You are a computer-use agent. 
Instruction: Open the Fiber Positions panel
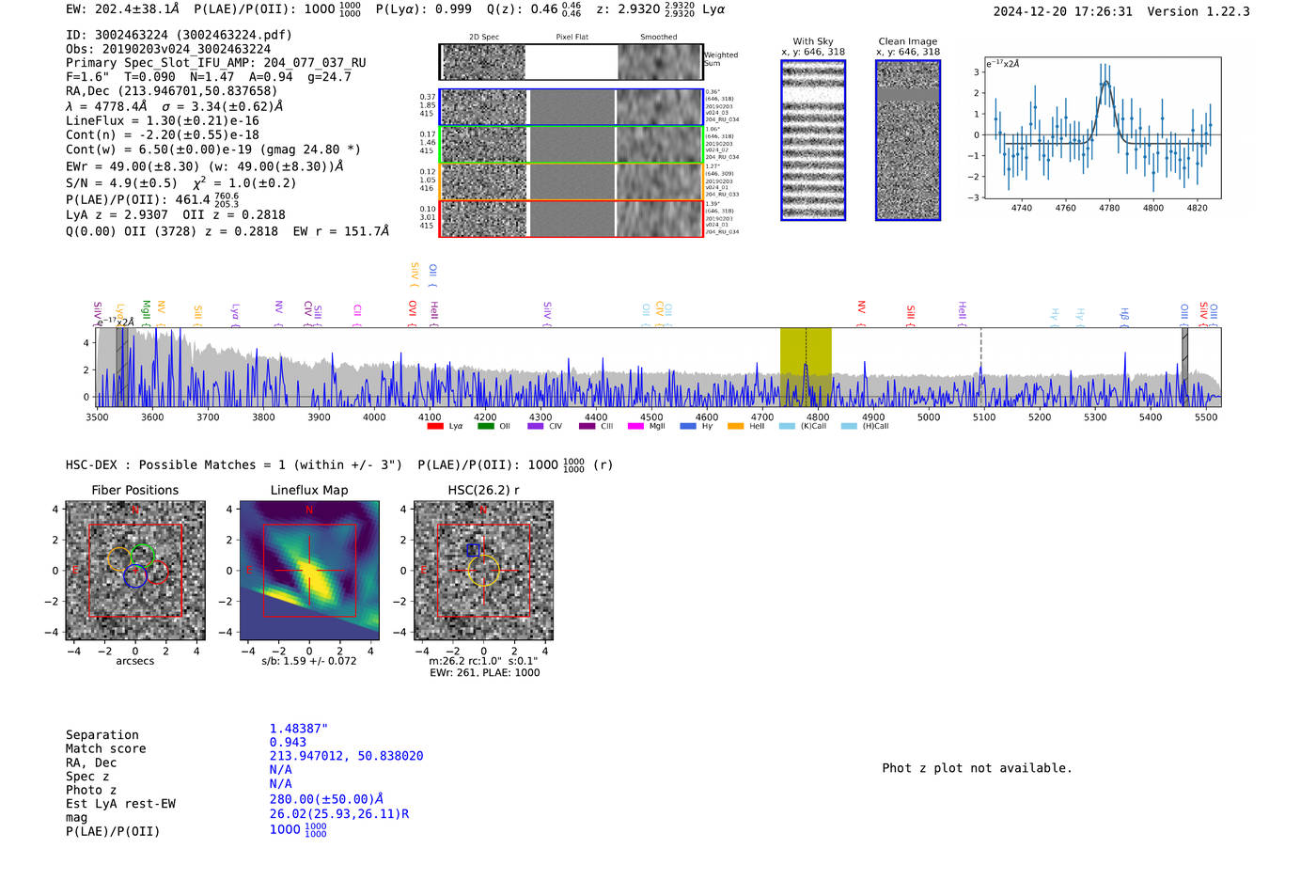pyautogui.click(x=135, y=571)
